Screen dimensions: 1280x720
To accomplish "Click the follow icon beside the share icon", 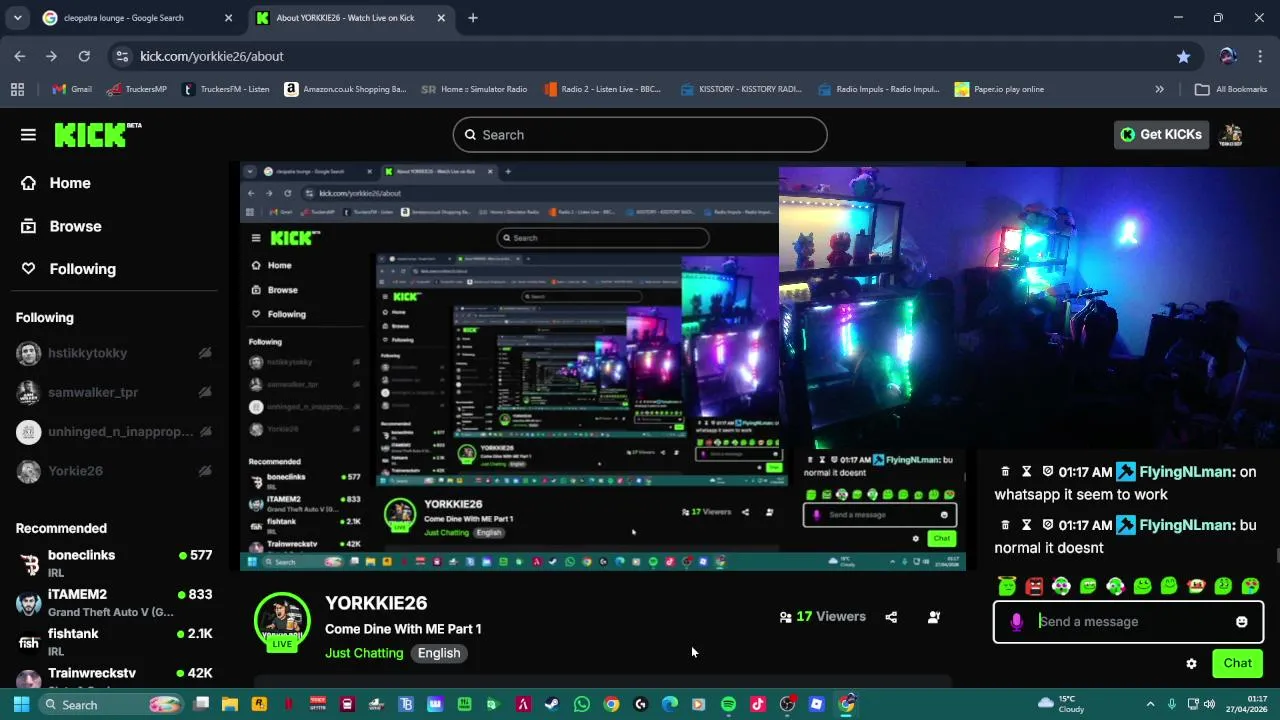I will 934,617.
